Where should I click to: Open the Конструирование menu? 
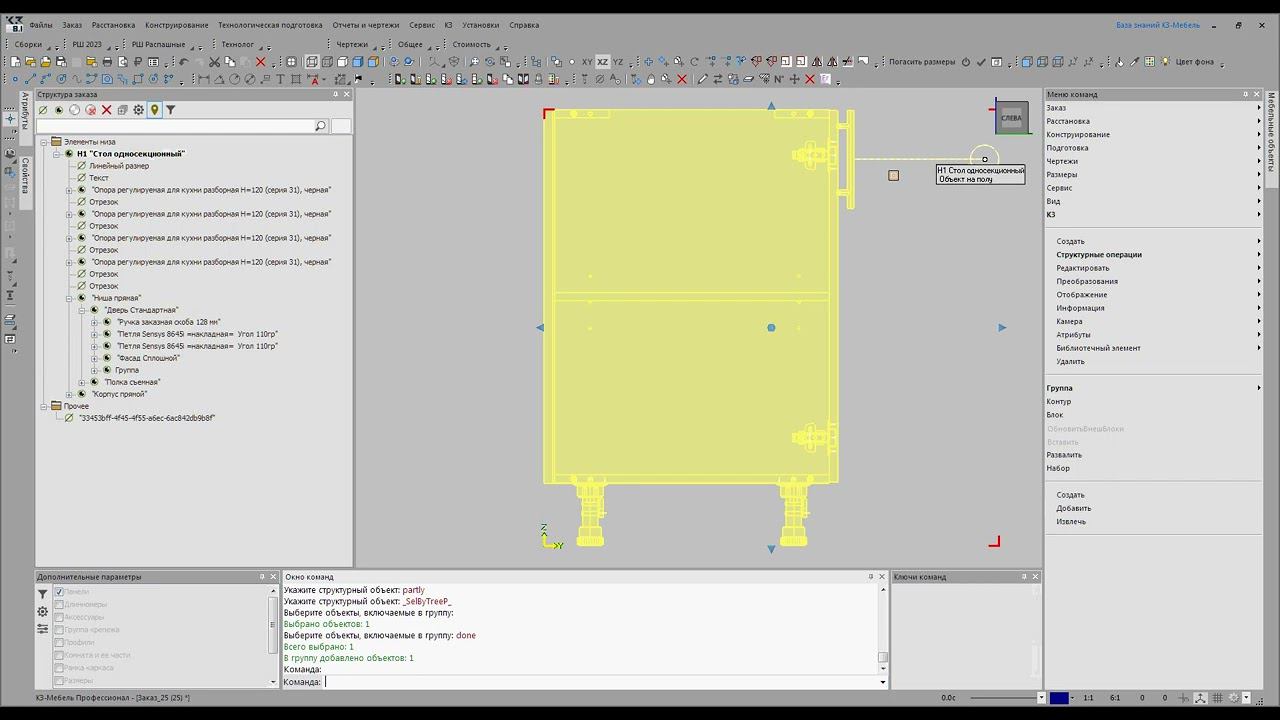[x=176, y=25]
